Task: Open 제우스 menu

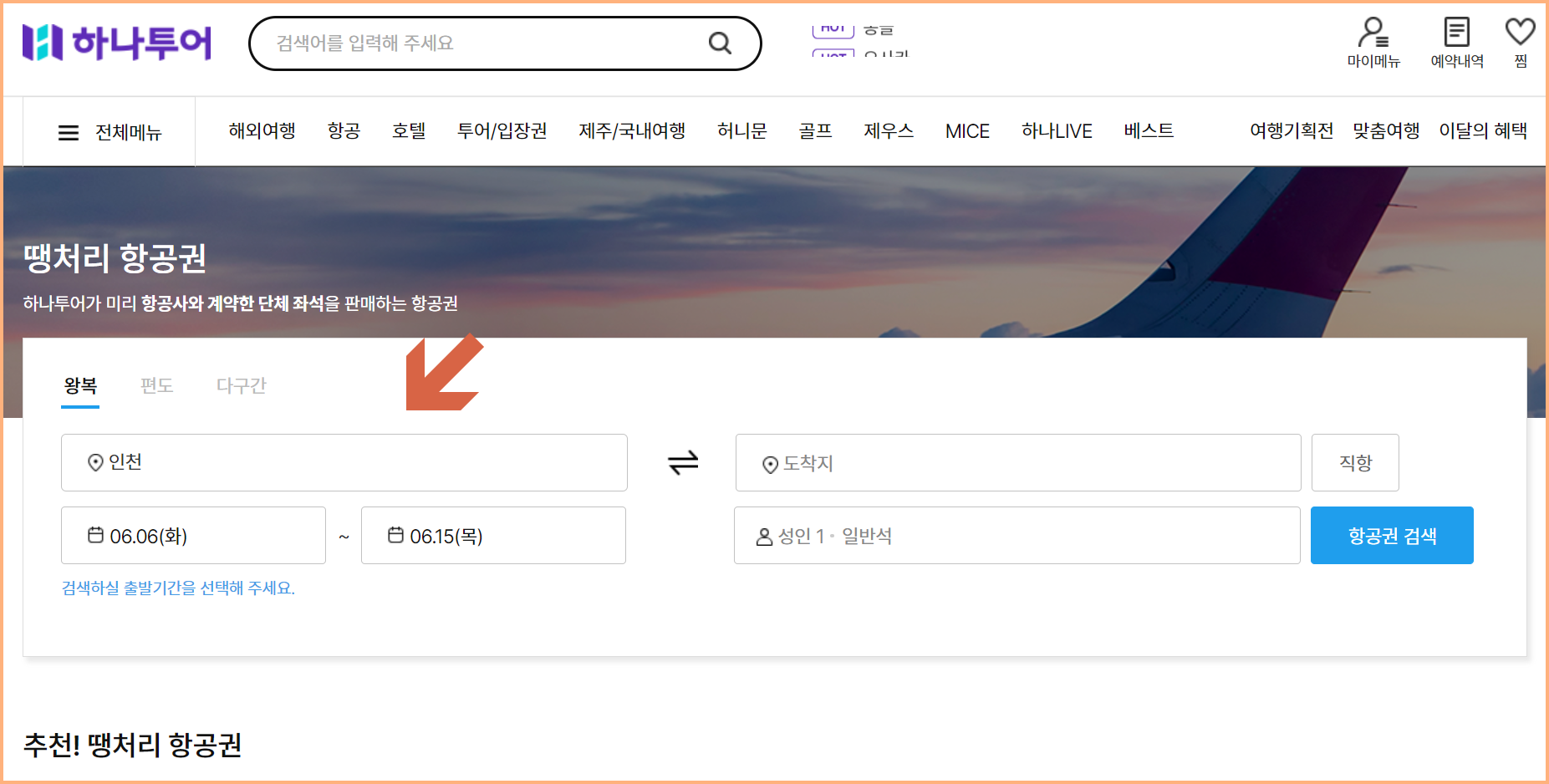Action: 889,131
